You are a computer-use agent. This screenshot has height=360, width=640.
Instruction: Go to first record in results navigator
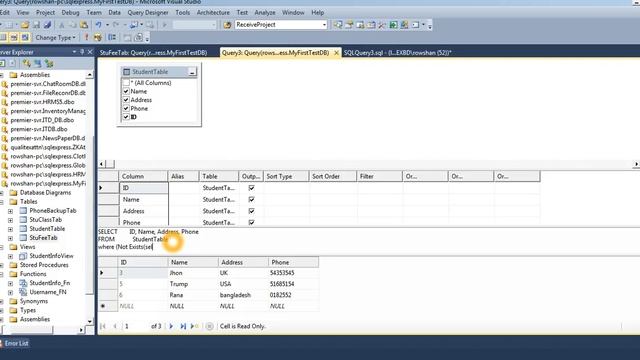[x=103, y=326]
